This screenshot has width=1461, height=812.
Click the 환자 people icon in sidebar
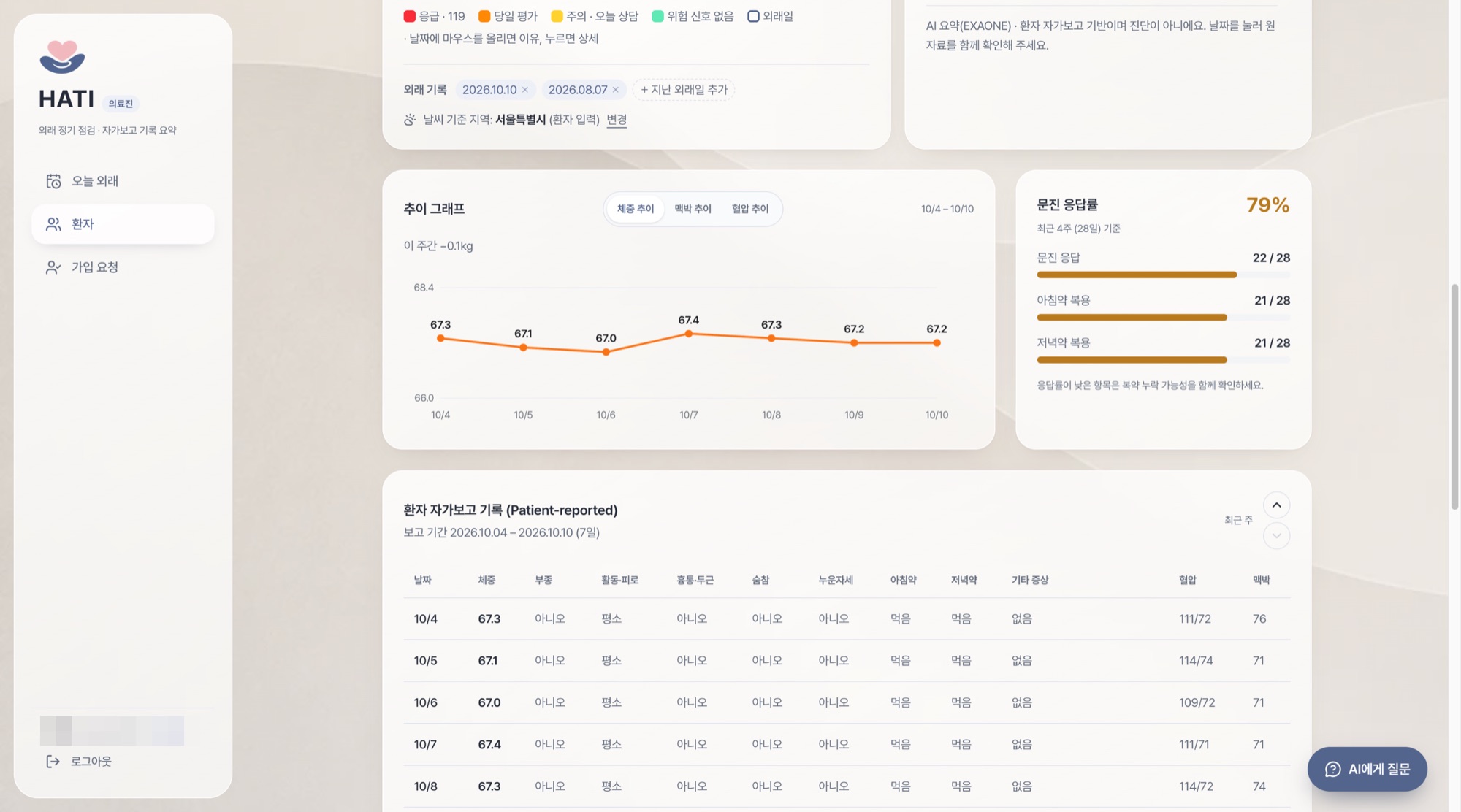click(53, 224)
